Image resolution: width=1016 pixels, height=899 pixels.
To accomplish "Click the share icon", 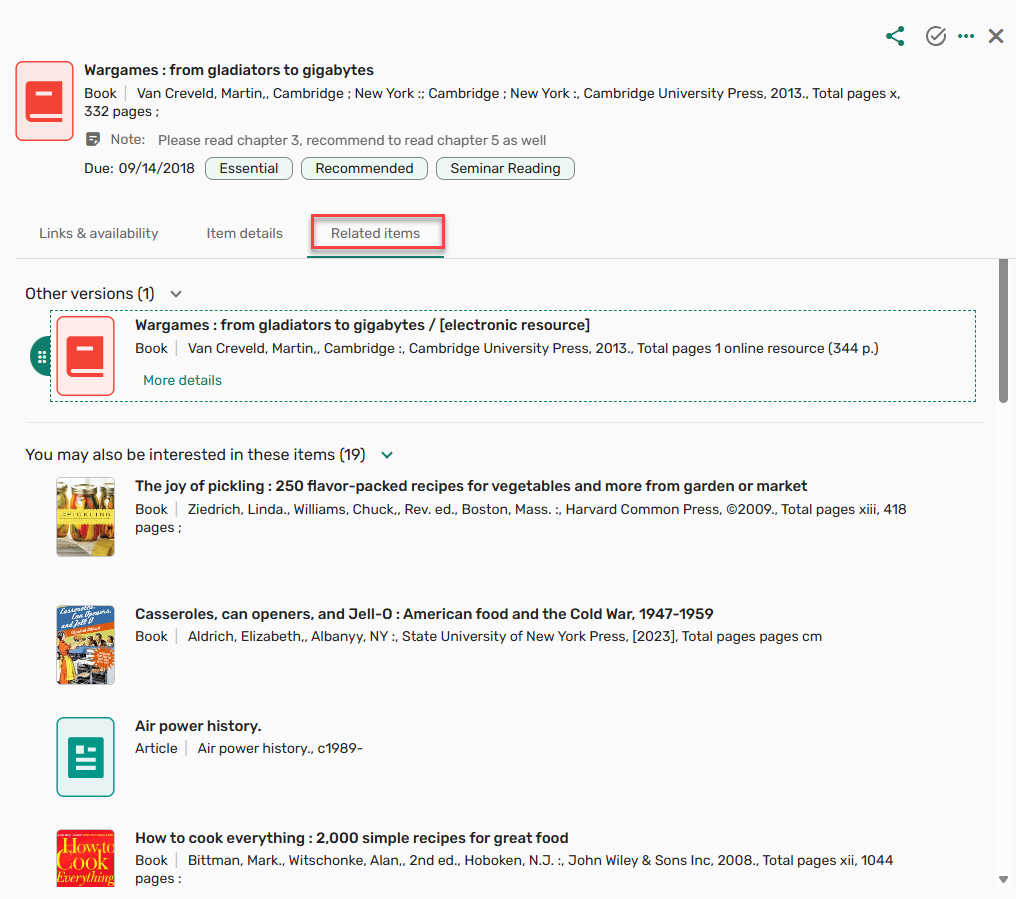I will point(895,36).
